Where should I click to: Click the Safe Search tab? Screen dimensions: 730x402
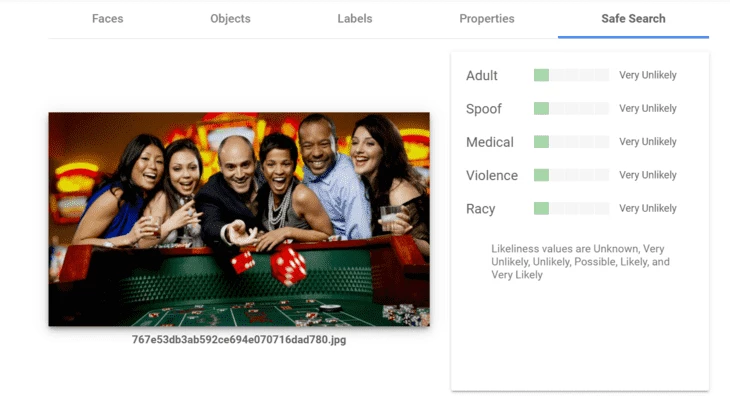[x=633, y=19]
